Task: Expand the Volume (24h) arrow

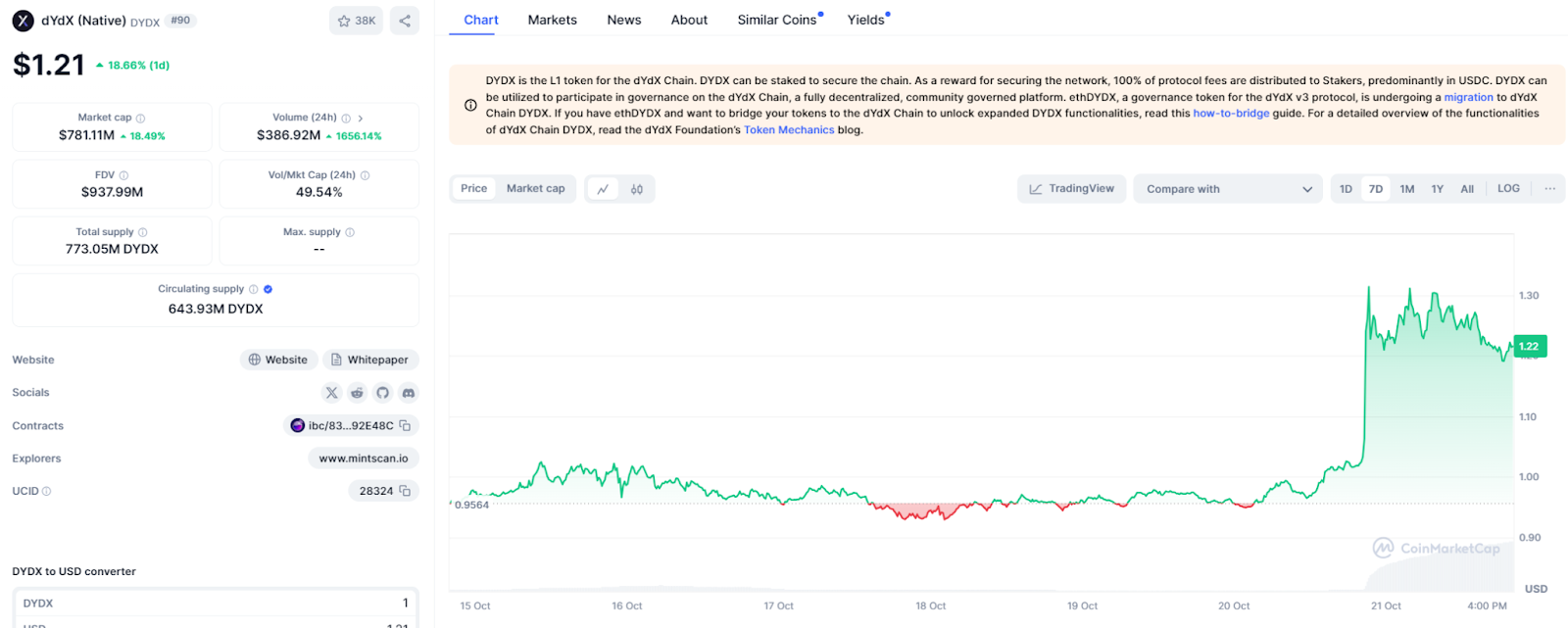Action: pyautogui.click(x=361, y=118)
